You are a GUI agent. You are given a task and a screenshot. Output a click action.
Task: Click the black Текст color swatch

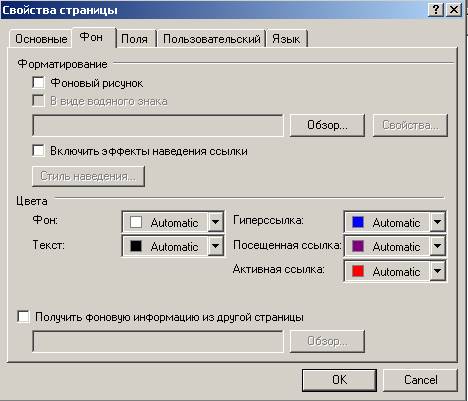point(136,246)
